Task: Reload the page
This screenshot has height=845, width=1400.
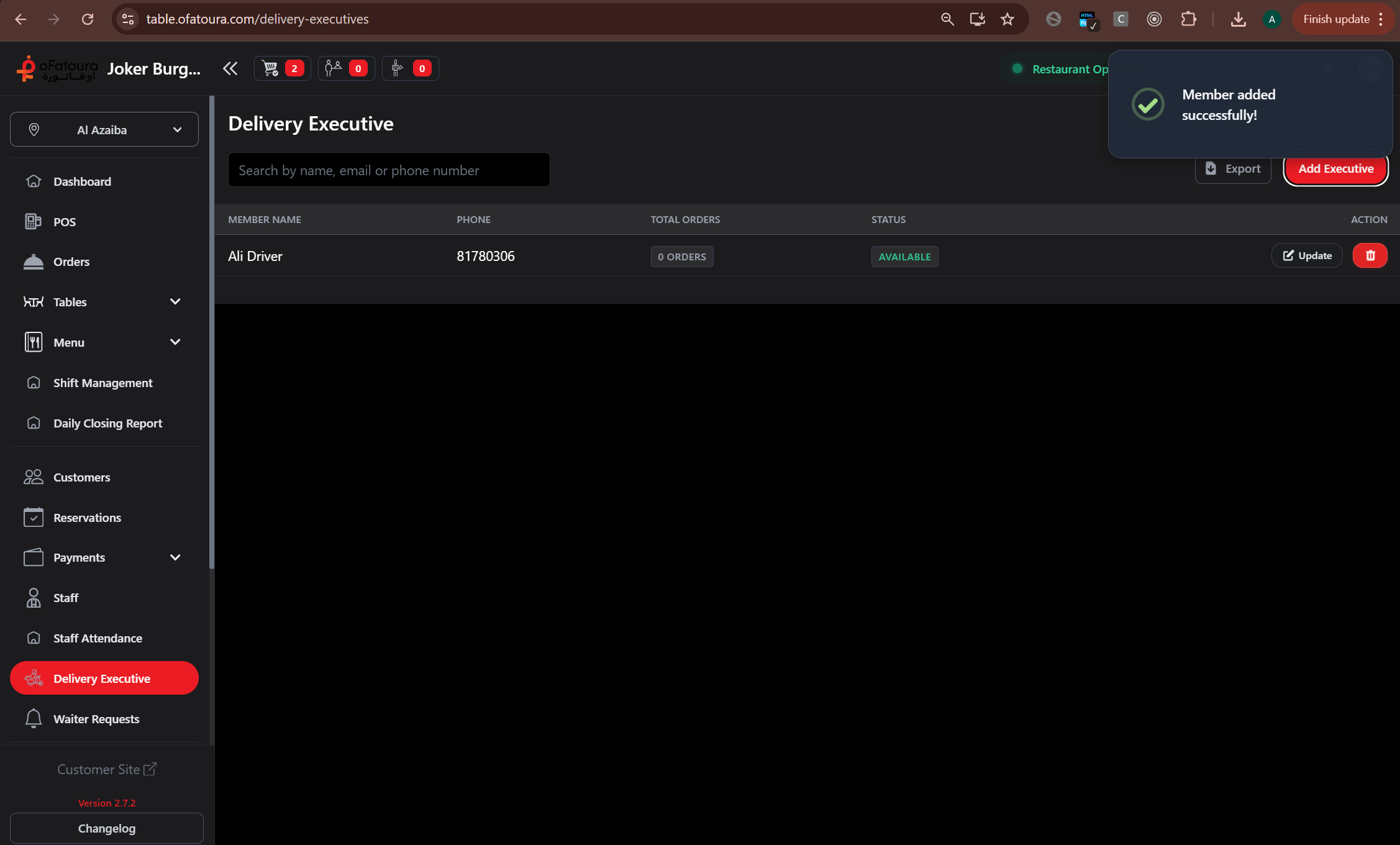Action: [x=88, y=19]
